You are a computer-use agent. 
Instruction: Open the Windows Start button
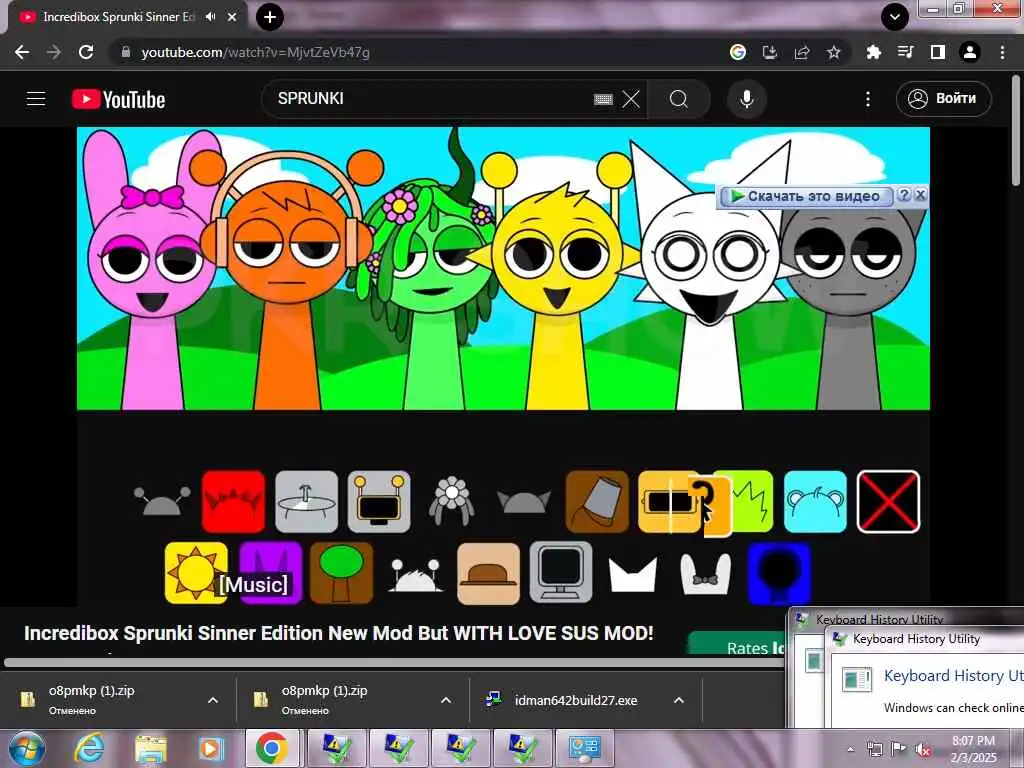[26, 748]
